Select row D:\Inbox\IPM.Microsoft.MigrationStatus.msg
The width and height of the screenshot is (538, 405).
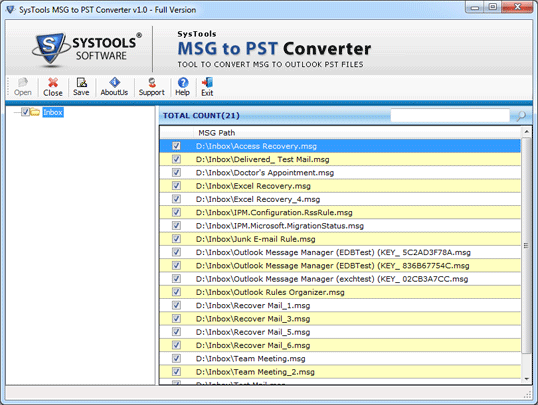(340, 225)
